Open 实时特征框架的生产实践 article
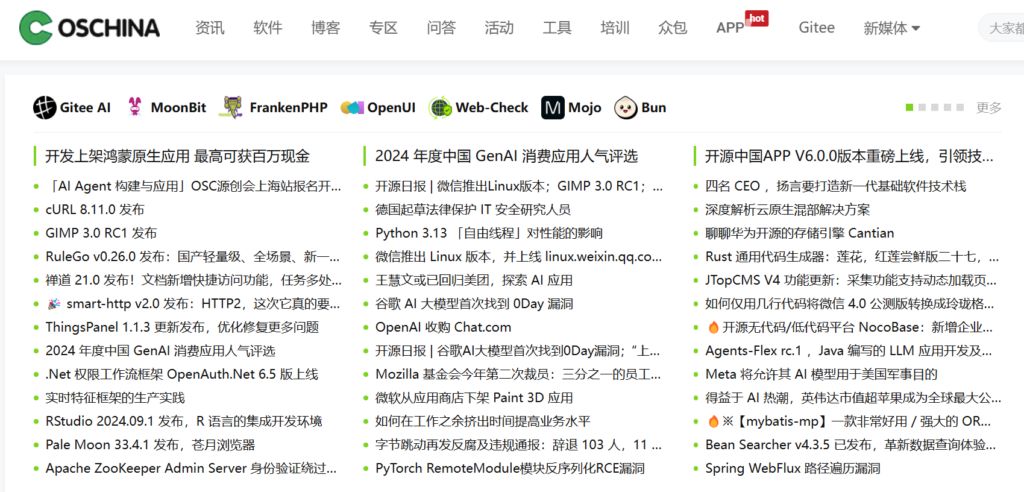The image size is (1024, 492). point(115,398)
